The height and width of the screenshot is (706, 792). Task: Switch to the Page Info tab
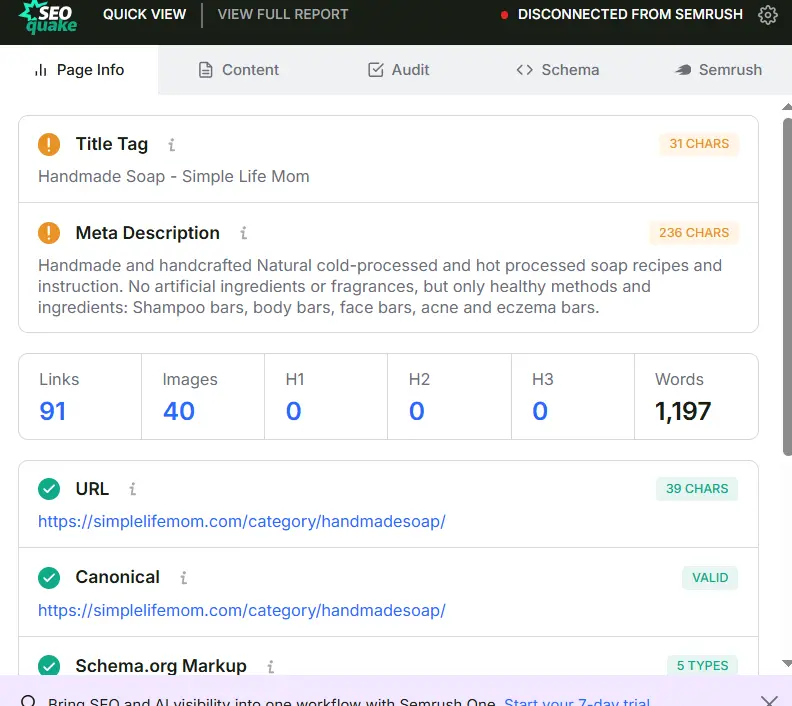tap(79, 70)
